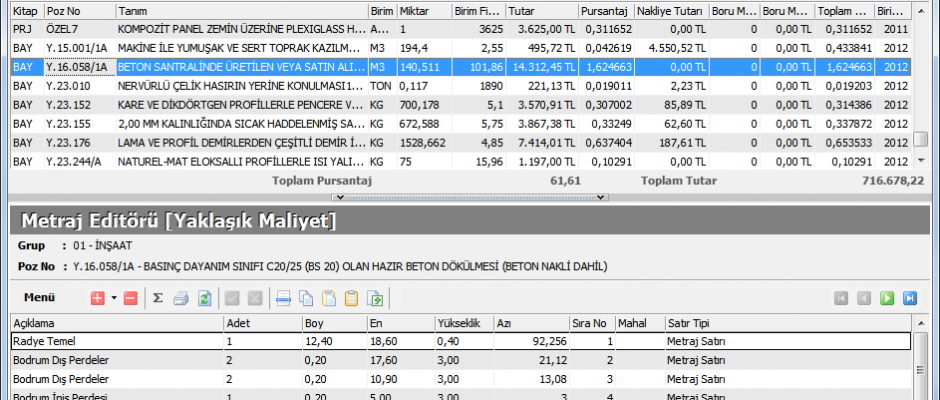The width and height of the screenshot is (940, 400).
Task: Open the Menü menu
Action: (x=40, y=298)
